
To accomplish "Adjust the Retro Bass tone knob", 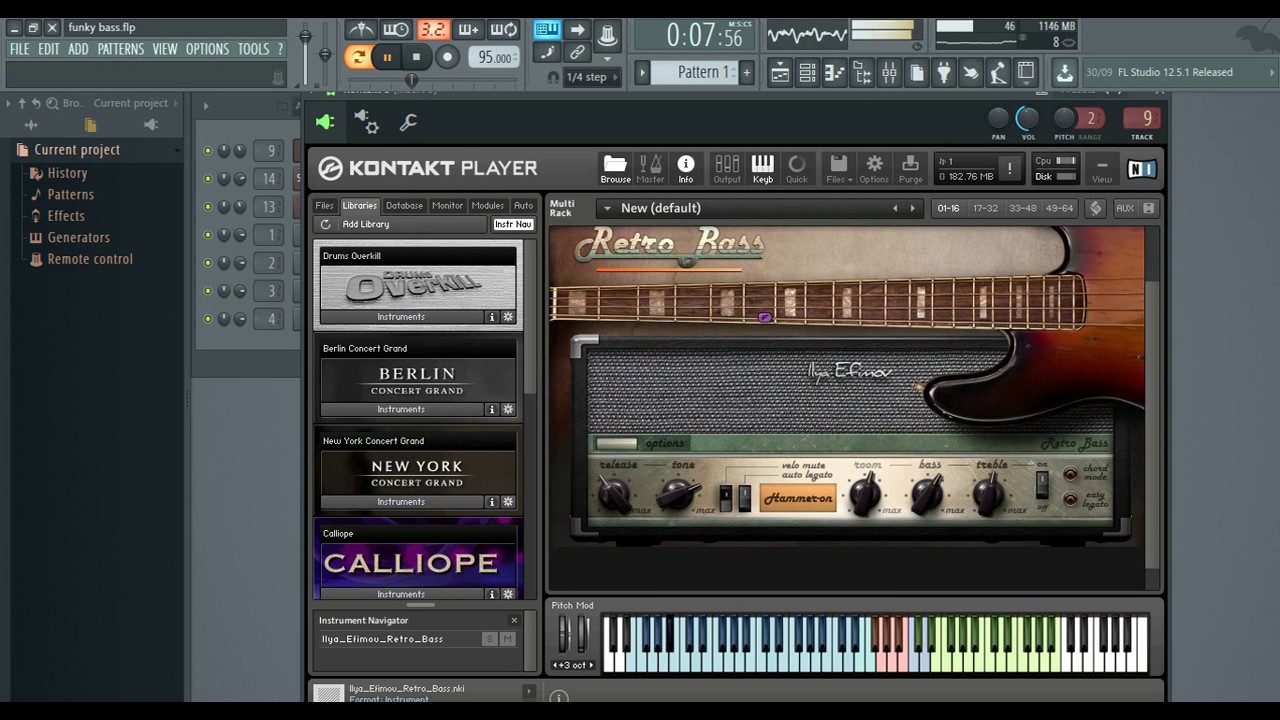I will (680, 492).
